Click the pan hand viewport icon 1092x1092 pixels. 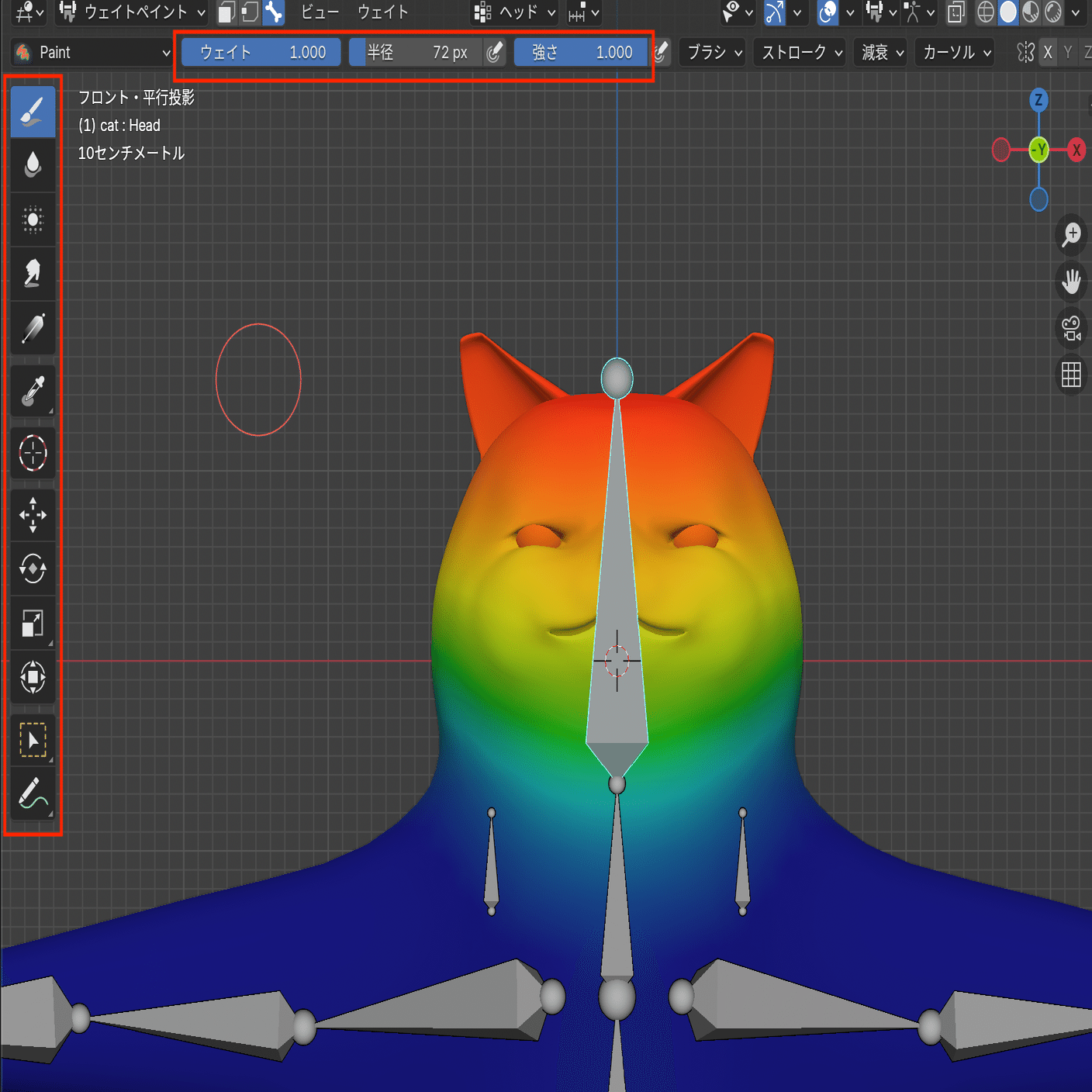pyautogui.click(x=1071, y=281)
